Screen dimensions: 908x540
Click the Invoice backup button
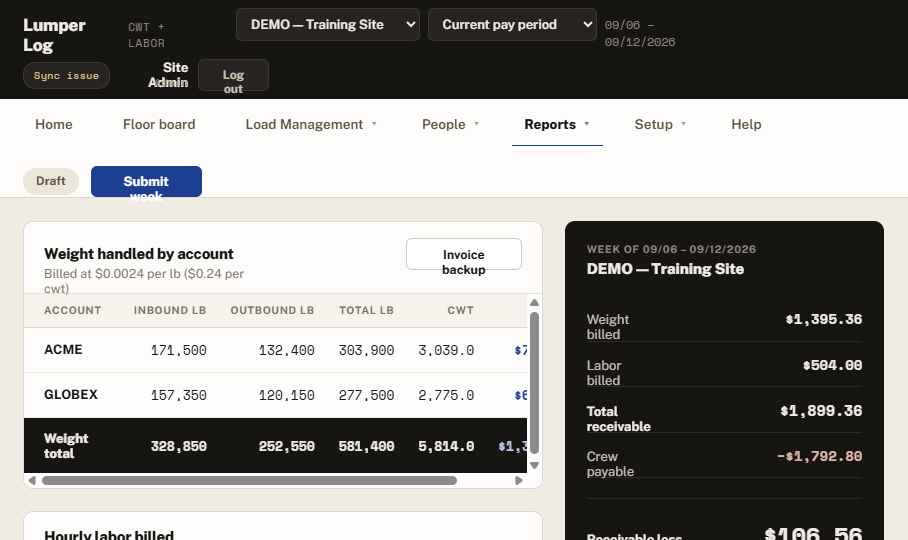pyautogui.click(x=464, y=254)
